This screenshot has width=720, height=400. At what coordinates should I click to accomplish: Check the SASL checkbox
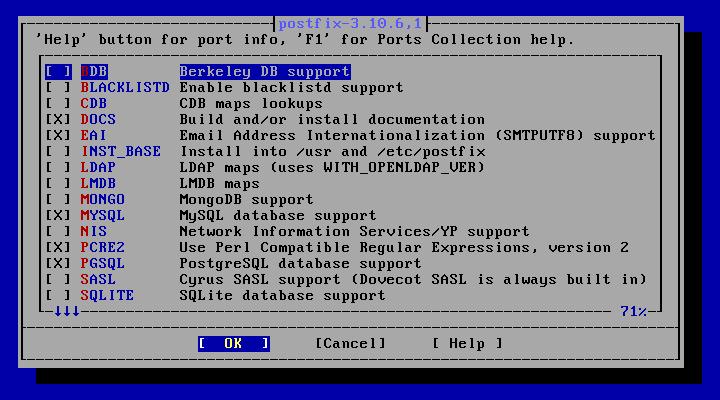(x=58, y=280)
